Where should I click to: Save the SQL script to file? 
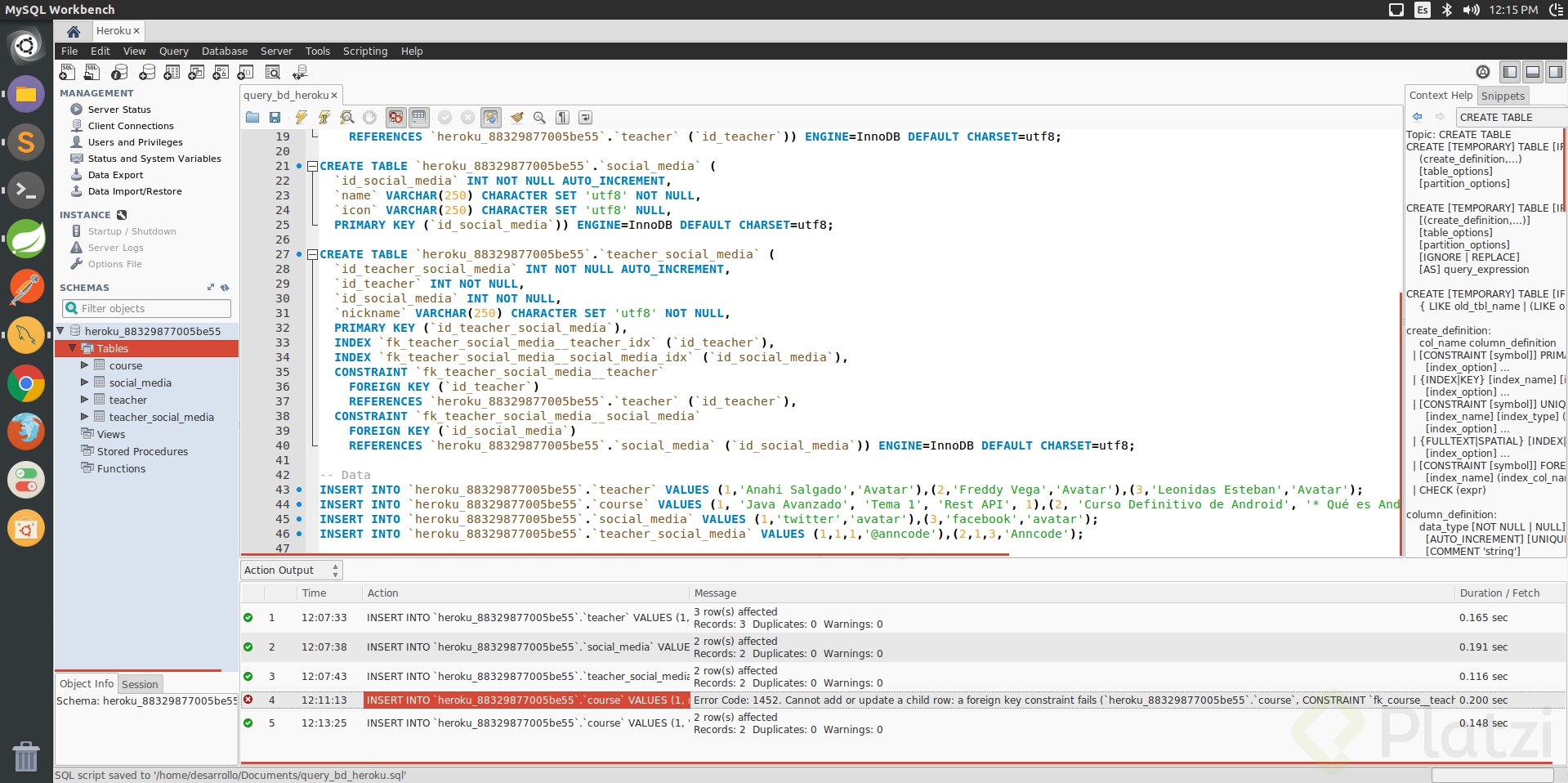pyautogui.click(x=275, y=118)
